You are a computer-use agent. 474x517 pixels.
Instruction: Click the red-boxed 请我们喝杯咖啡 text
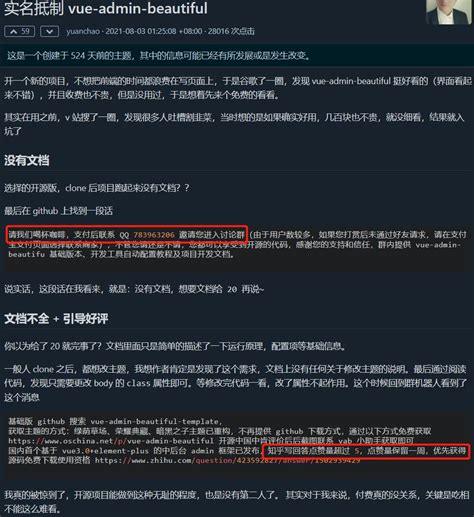[127, 234]
